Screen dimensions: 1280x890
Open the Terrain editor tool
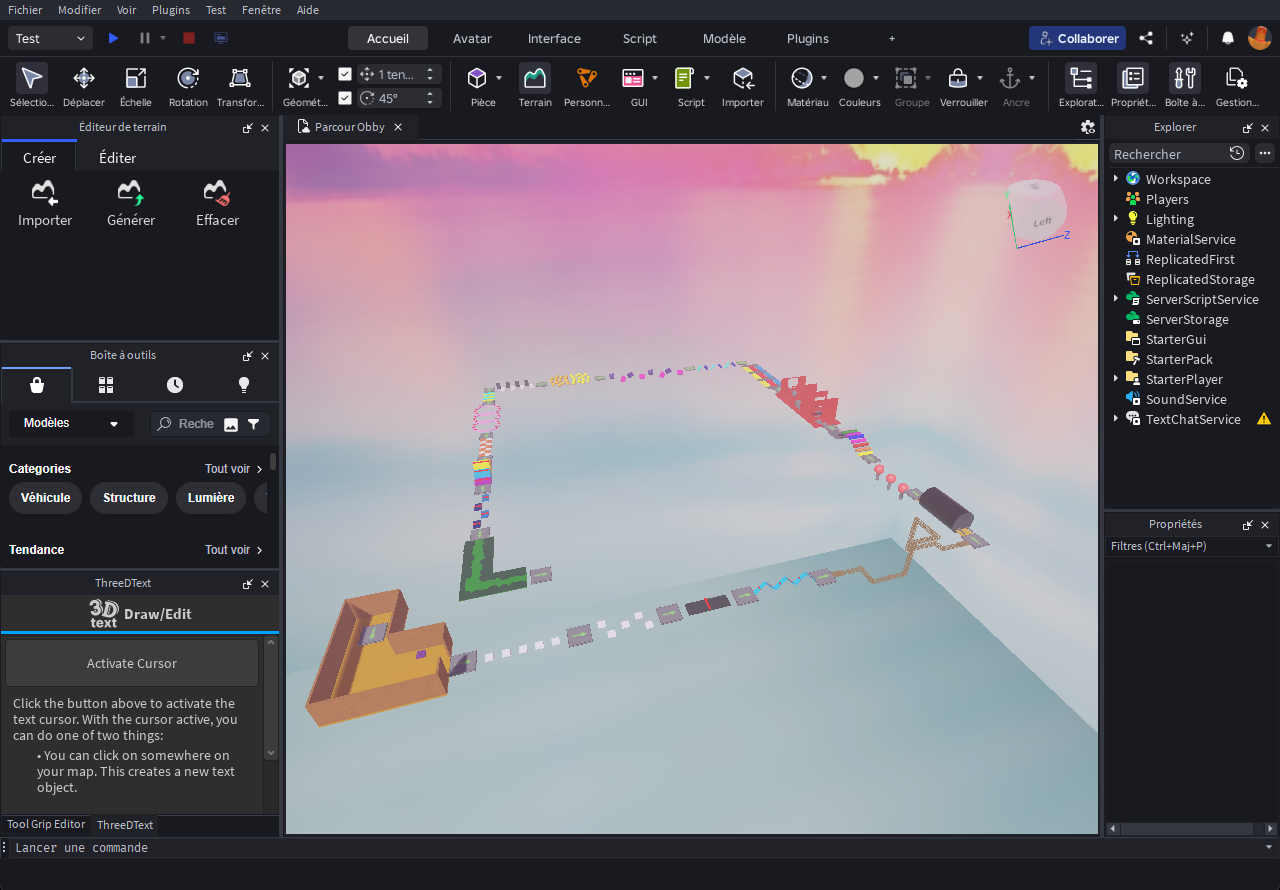pos(535,79)
